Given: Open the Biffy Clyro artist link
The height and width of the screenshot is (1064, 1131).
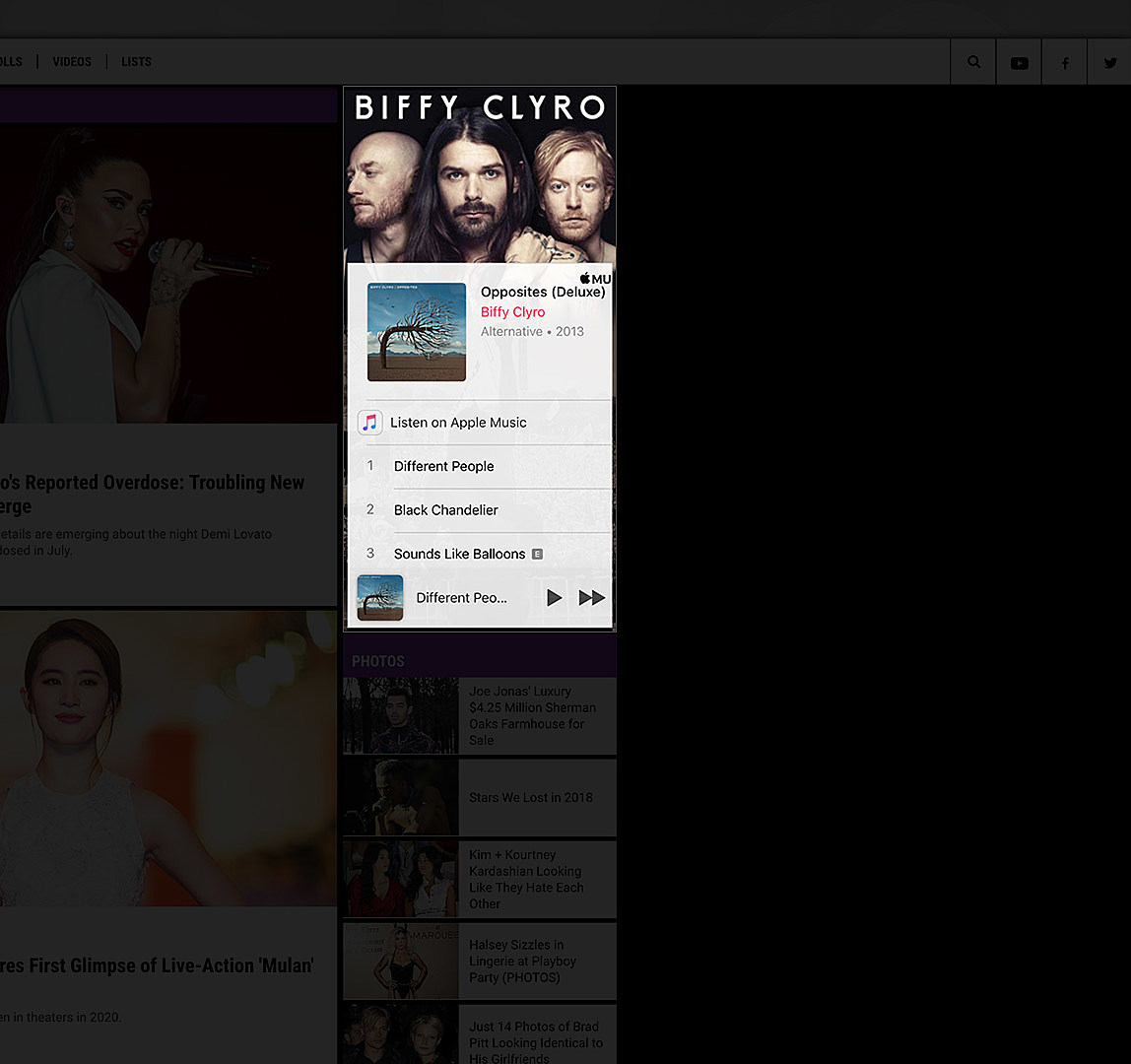Looking at the screenshot, I should pos(513,311).
